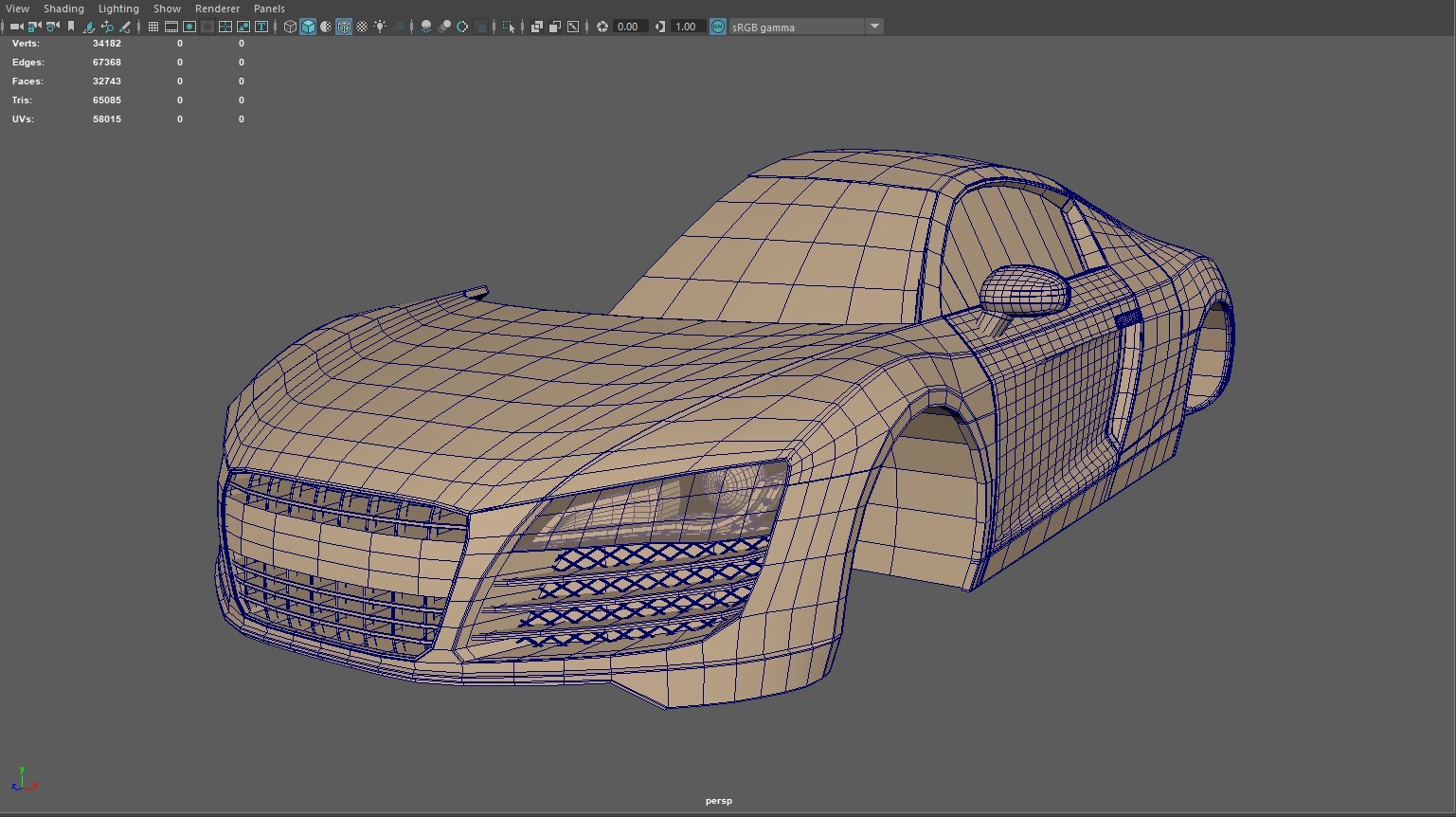
Task: Enable isolate select mode
Action: tap(509, 27)
